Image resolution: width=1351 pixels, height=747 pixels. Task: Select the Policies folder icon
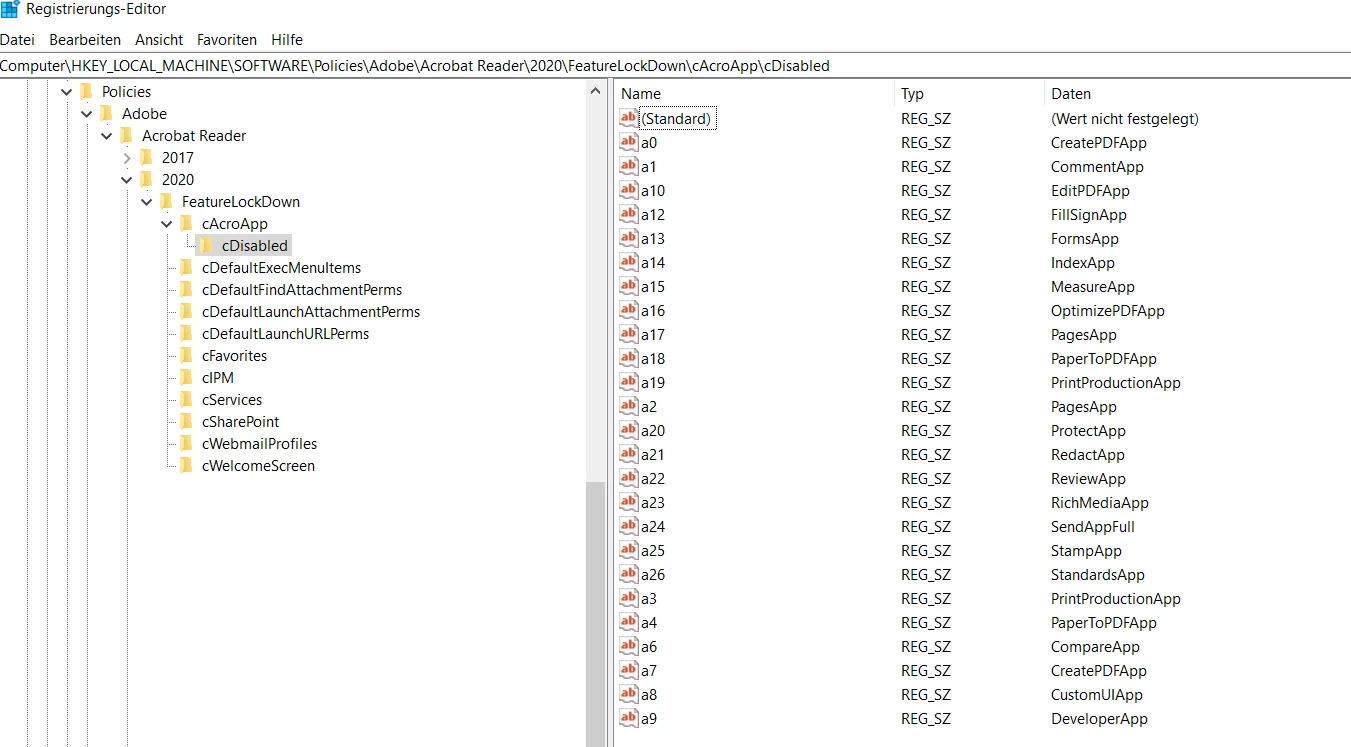(87, 91)
